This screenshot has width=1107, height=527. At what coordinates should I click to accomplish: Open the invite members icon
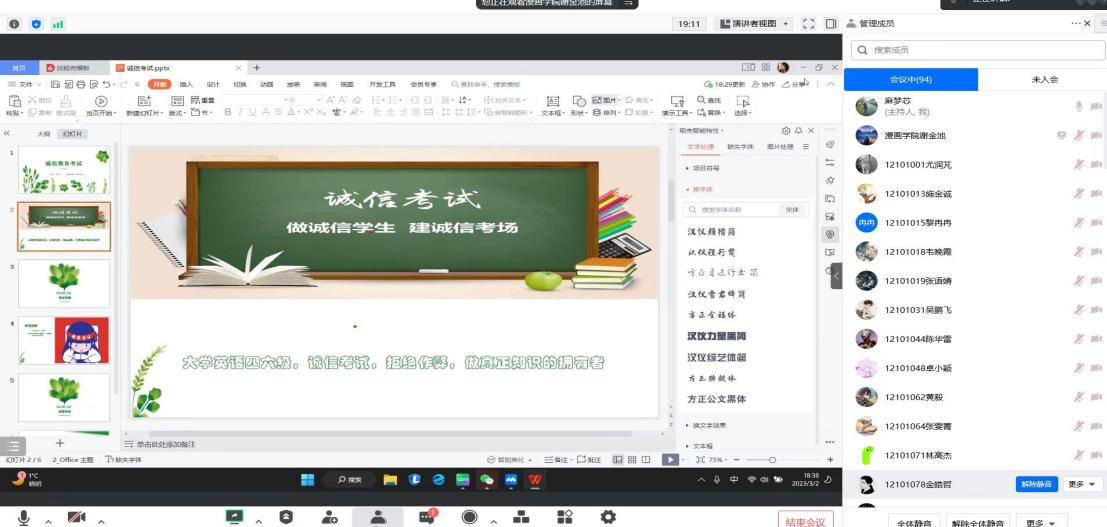tap(329, 517)
